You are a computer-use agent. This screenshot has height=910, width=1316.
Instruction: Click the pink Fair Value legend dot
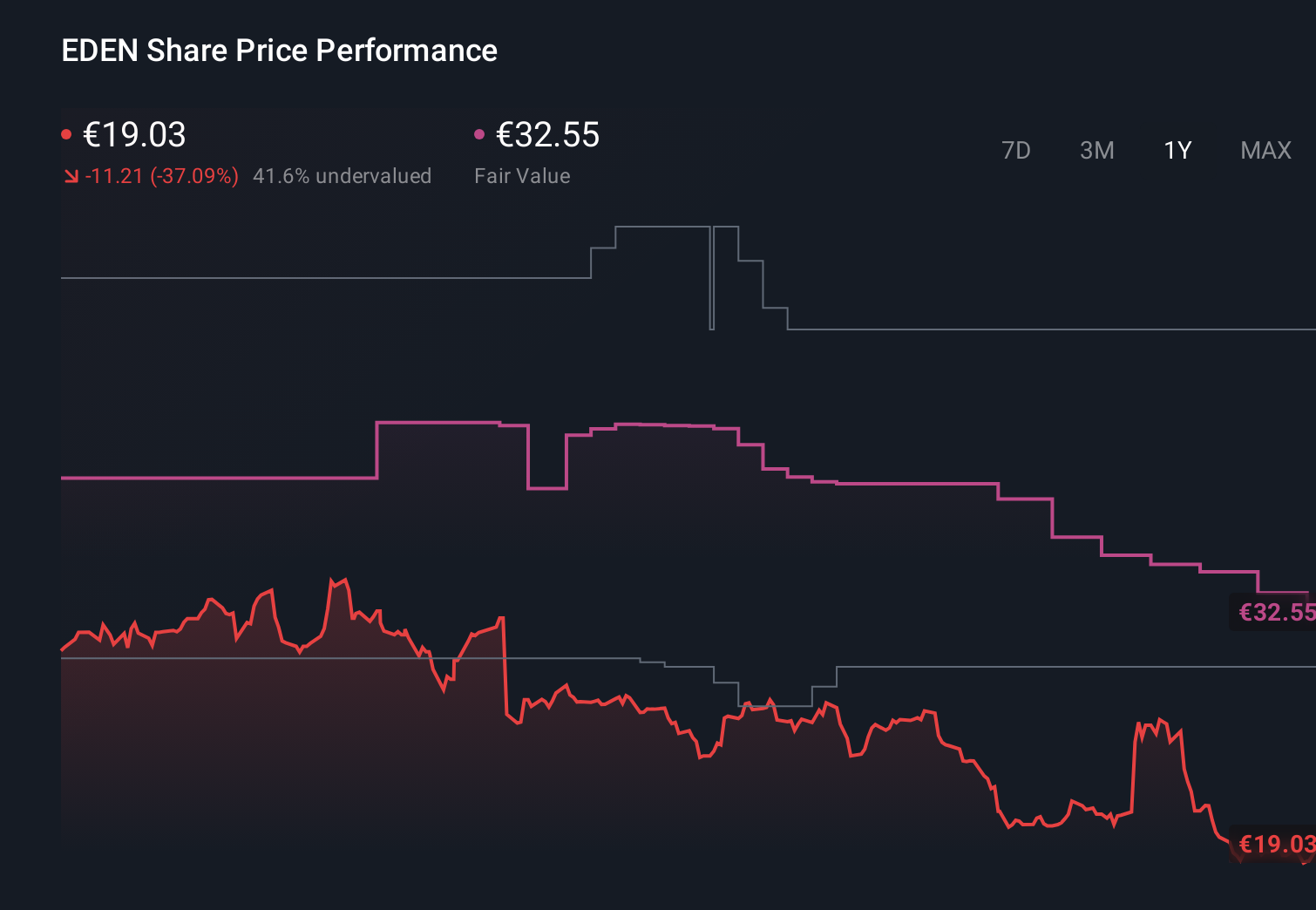pos(478,133)
